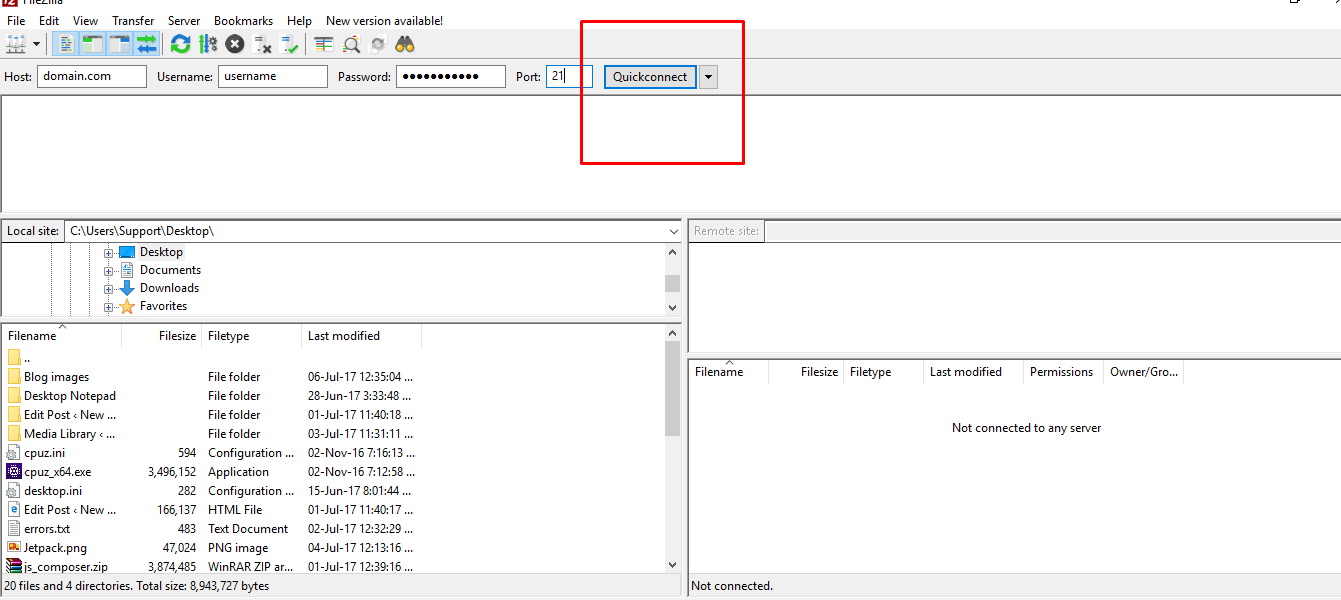The height and width of the screenshot is (600, 1341).
Task: Focus the Host input field
Action: 92,76
